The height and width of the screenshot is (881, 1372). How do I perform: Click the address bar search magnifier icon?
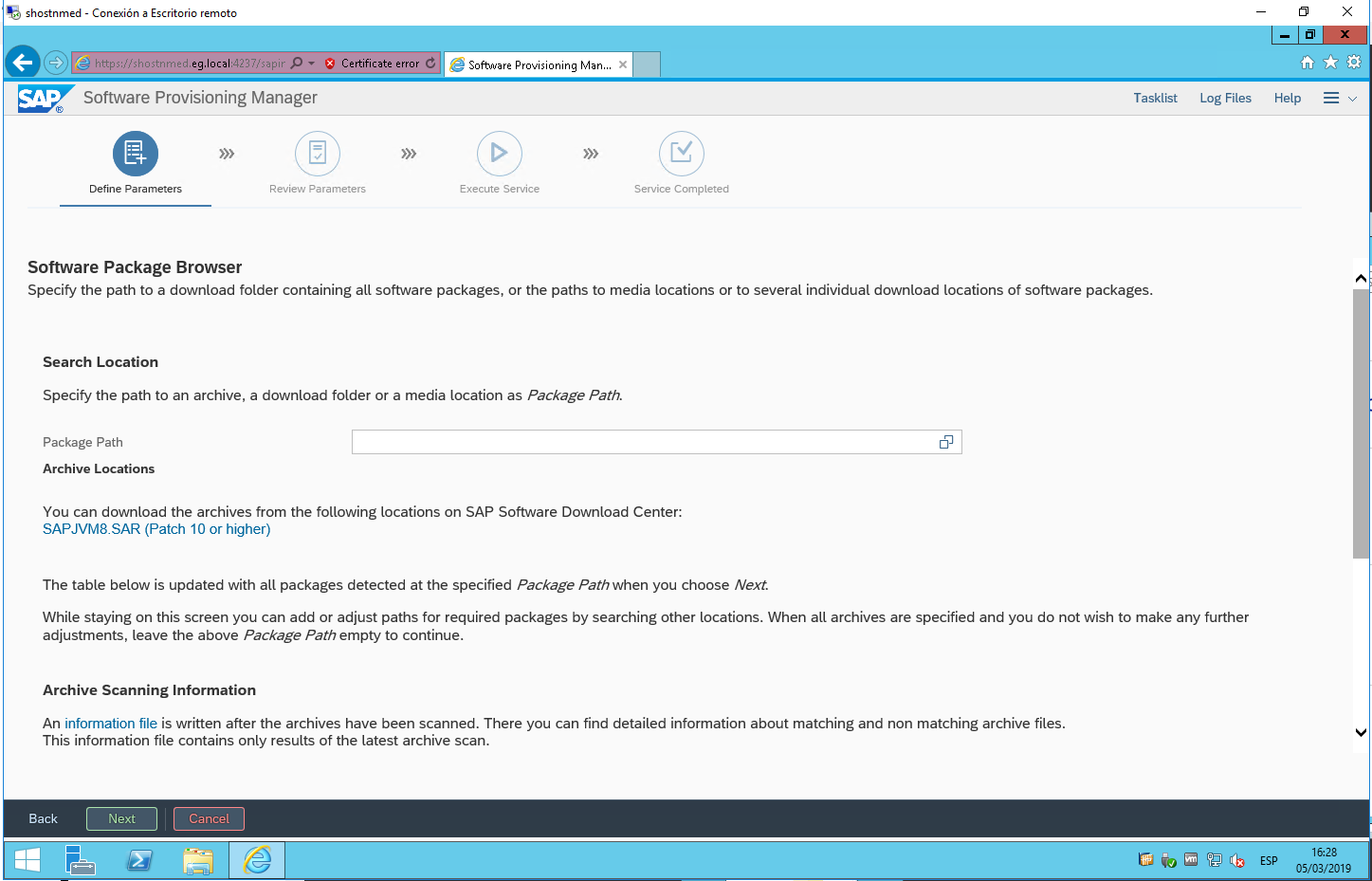(297, 64)
